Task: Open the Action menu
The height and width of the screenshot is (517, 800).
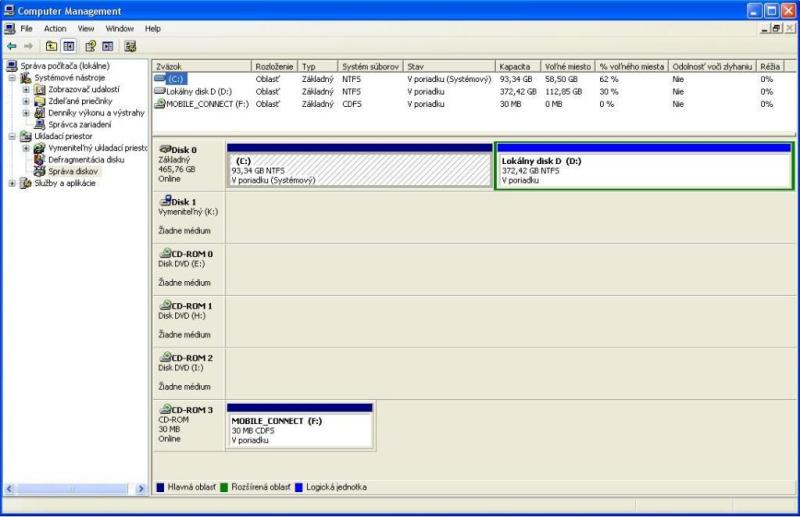Action: 55,29
